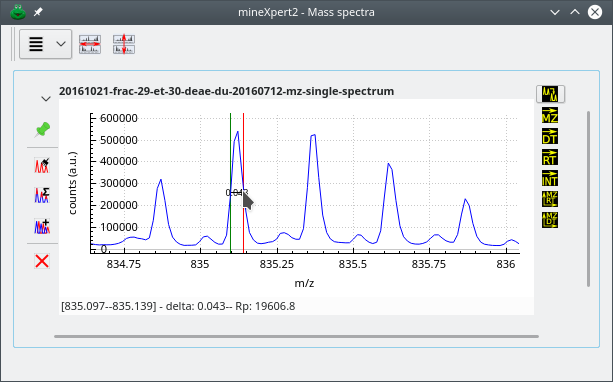Click the MZ integration icon
Viewport: 613px width, 382px height.
[x=550, y=116]
